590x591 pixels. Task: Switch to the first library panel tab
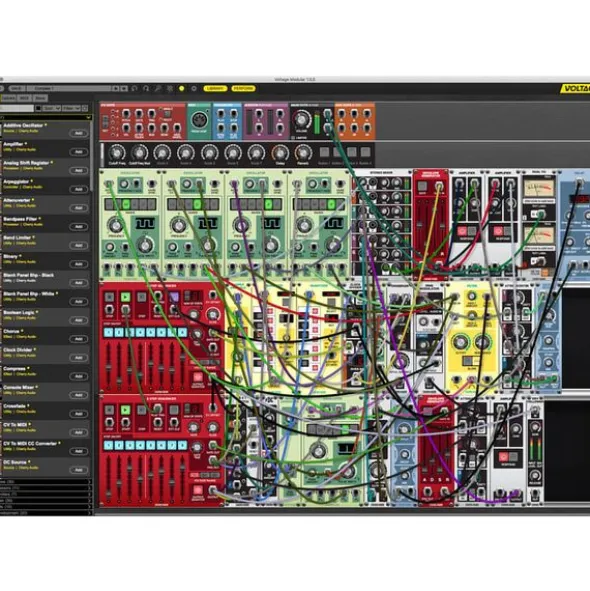[8, 98]
